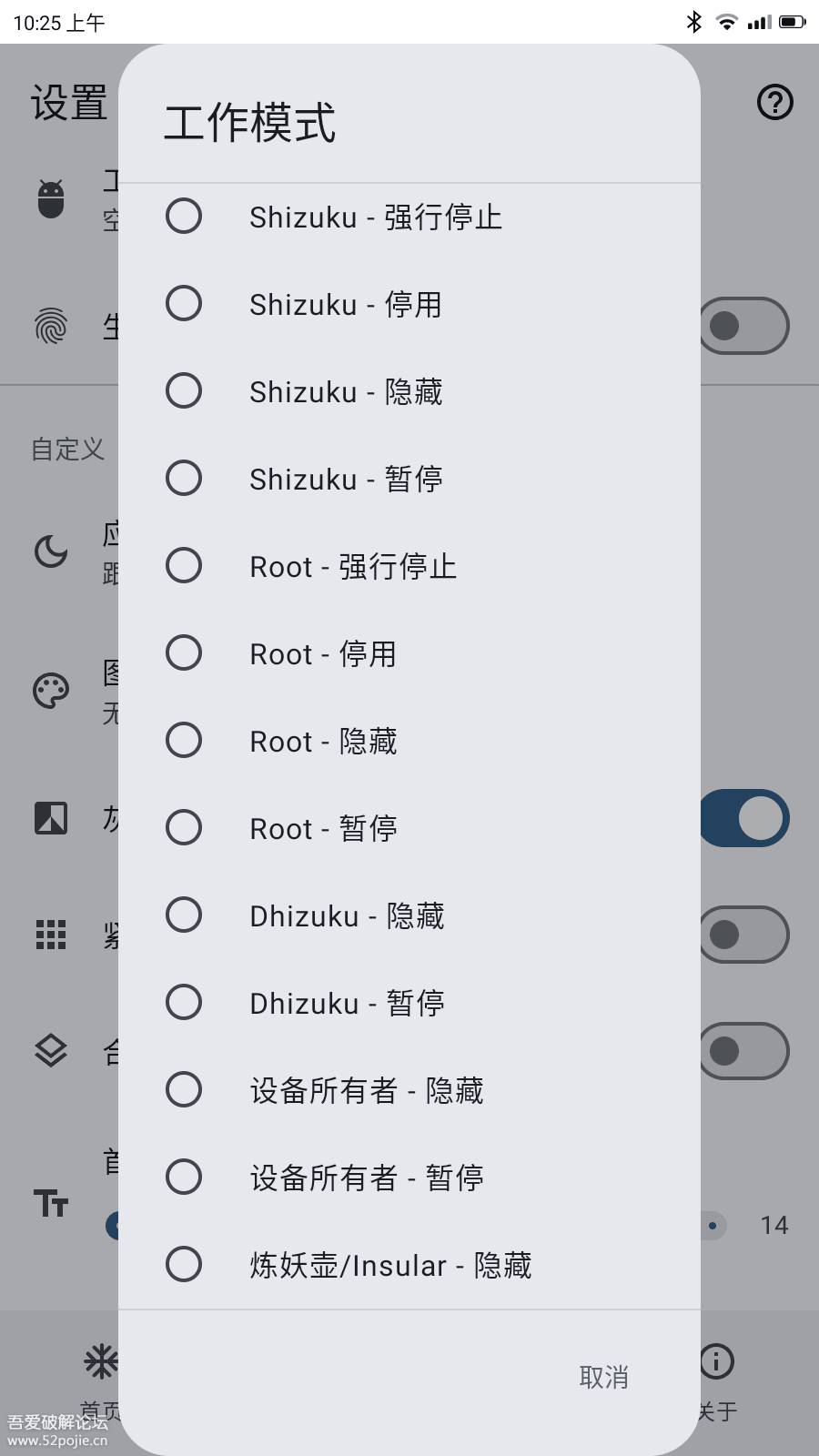Viewport: 819px width, 1456px height.
Task: Choose Shizuku - 暂停 radio option
Action: tap(185, 479)
